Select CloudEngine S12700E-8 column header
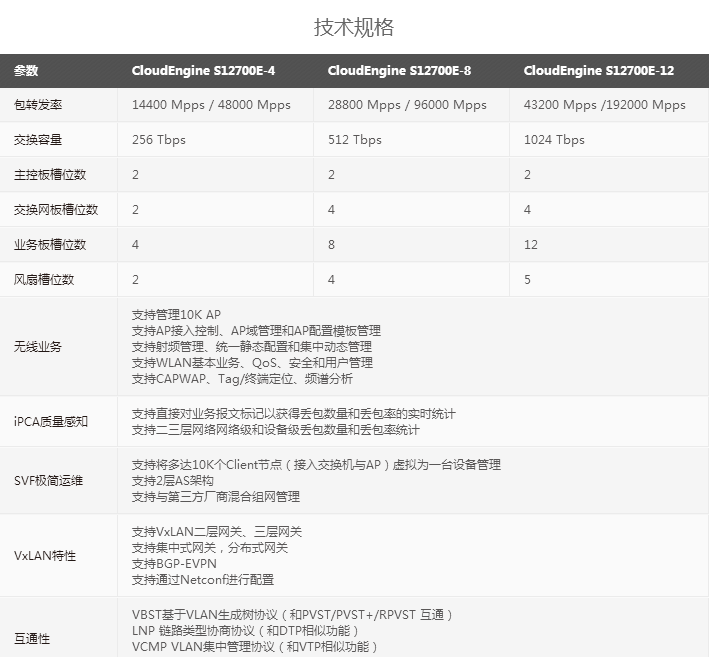Viewport: 711px width, 657px height. point(399,71)
